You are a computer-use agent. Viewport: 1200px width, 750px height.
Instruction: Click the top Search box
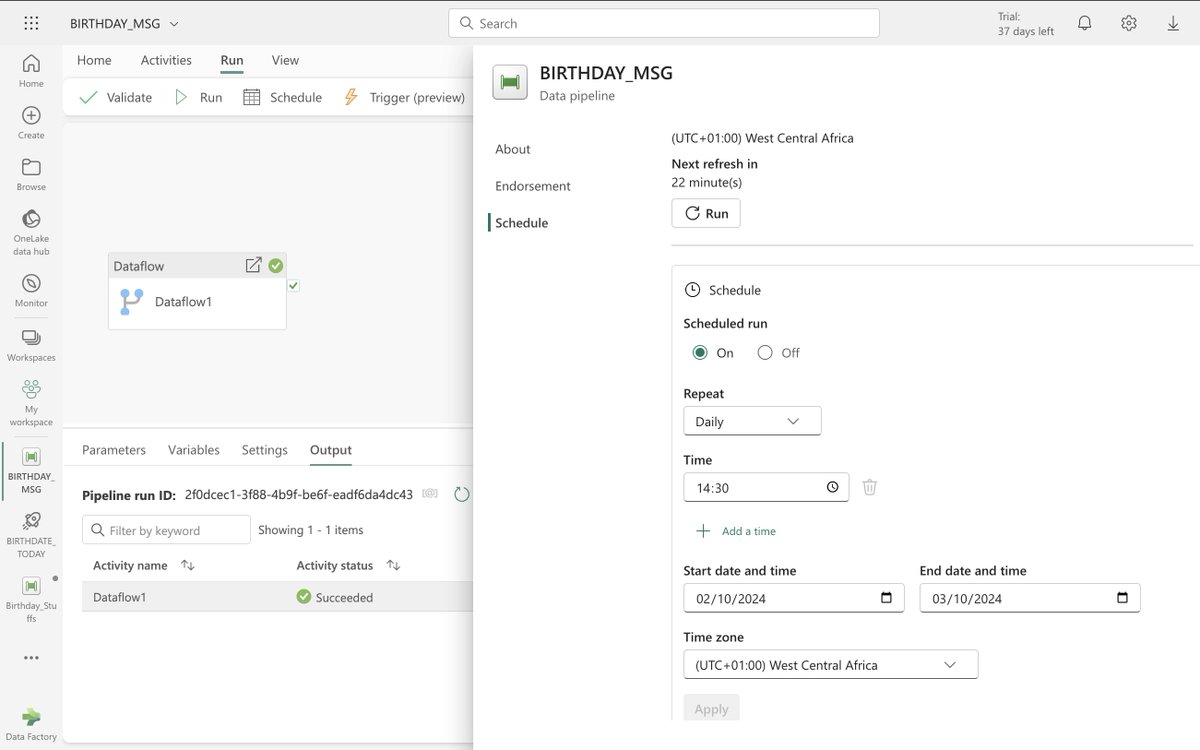664,23
